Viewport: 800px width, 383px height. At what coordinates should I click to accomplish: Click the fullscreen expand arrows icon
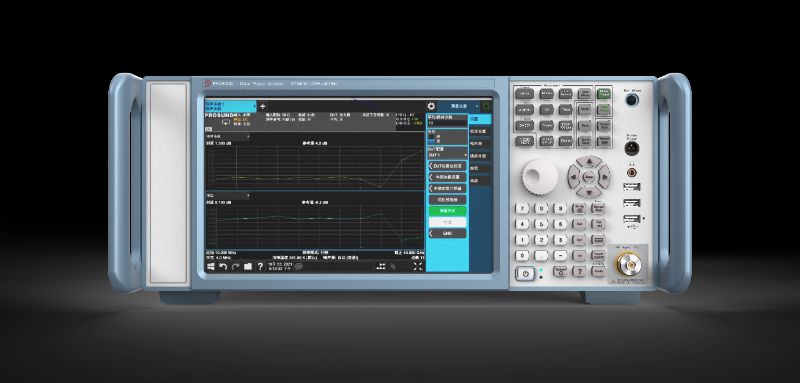tap(418, 266)
